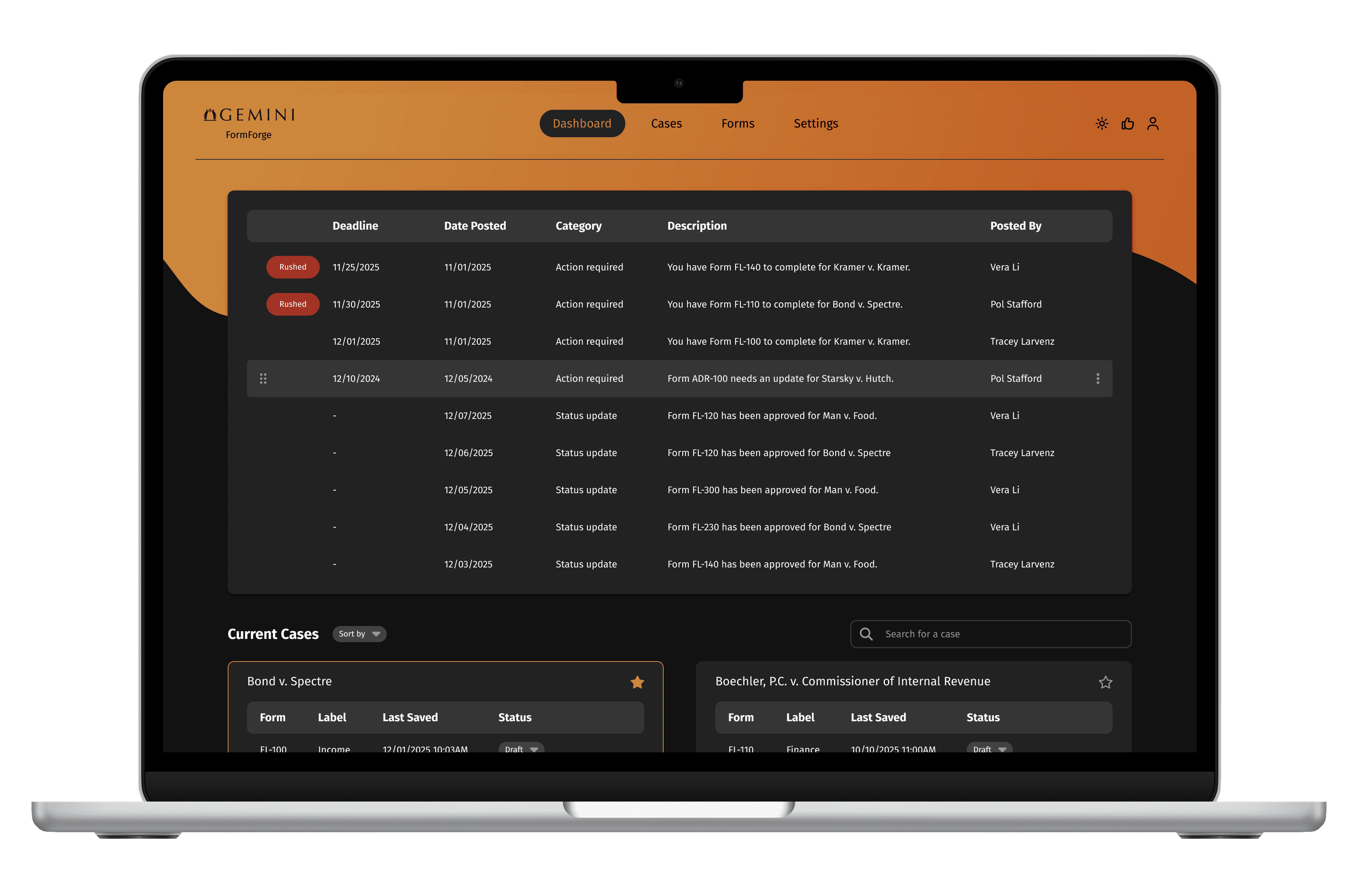Unfavorite the Bond v. Spectre star
The image size is (1358, 896).
637,682
